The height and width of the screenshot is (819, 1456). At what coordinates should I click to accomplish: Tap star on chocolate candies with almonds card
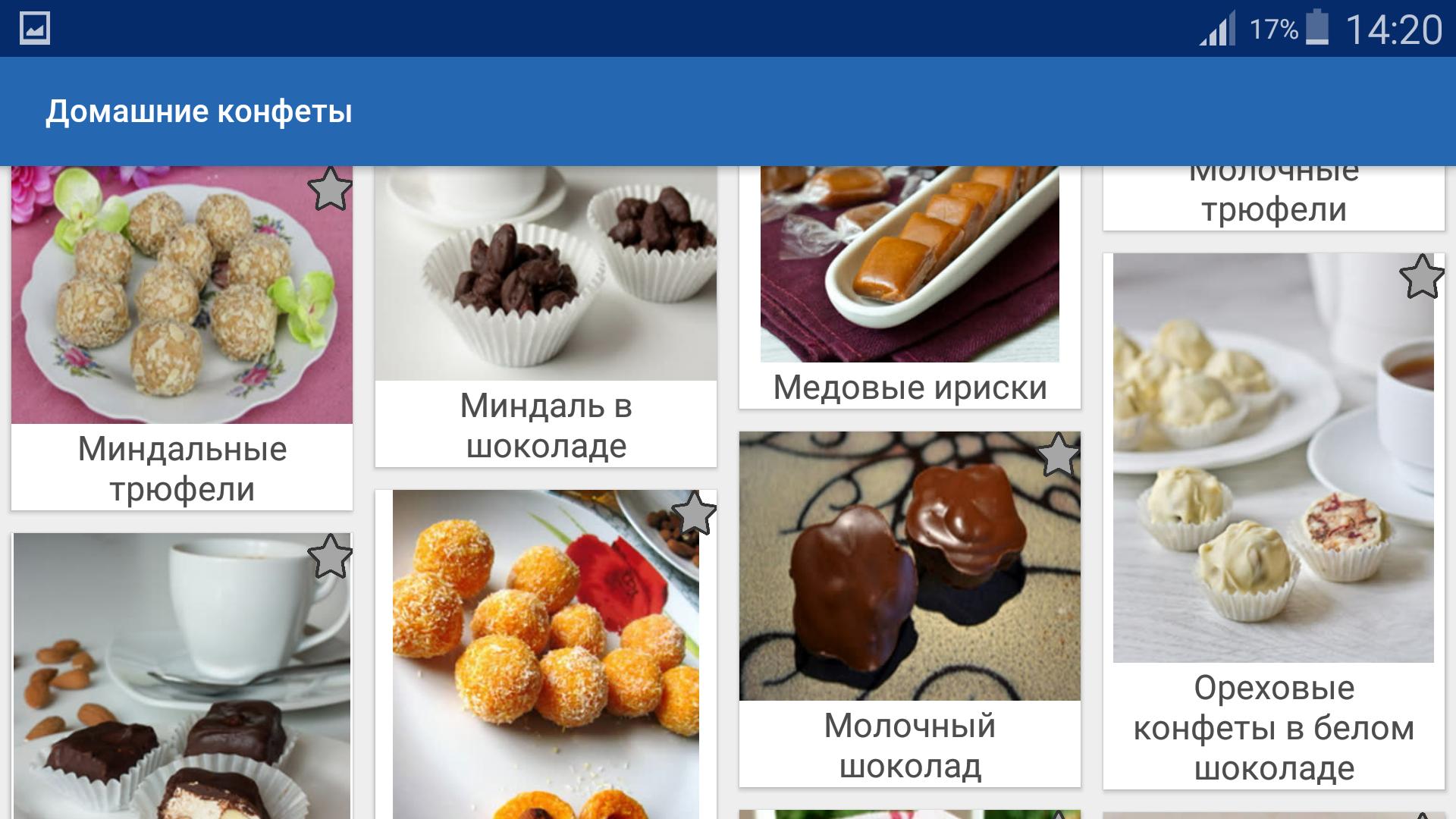click(330, 556)
